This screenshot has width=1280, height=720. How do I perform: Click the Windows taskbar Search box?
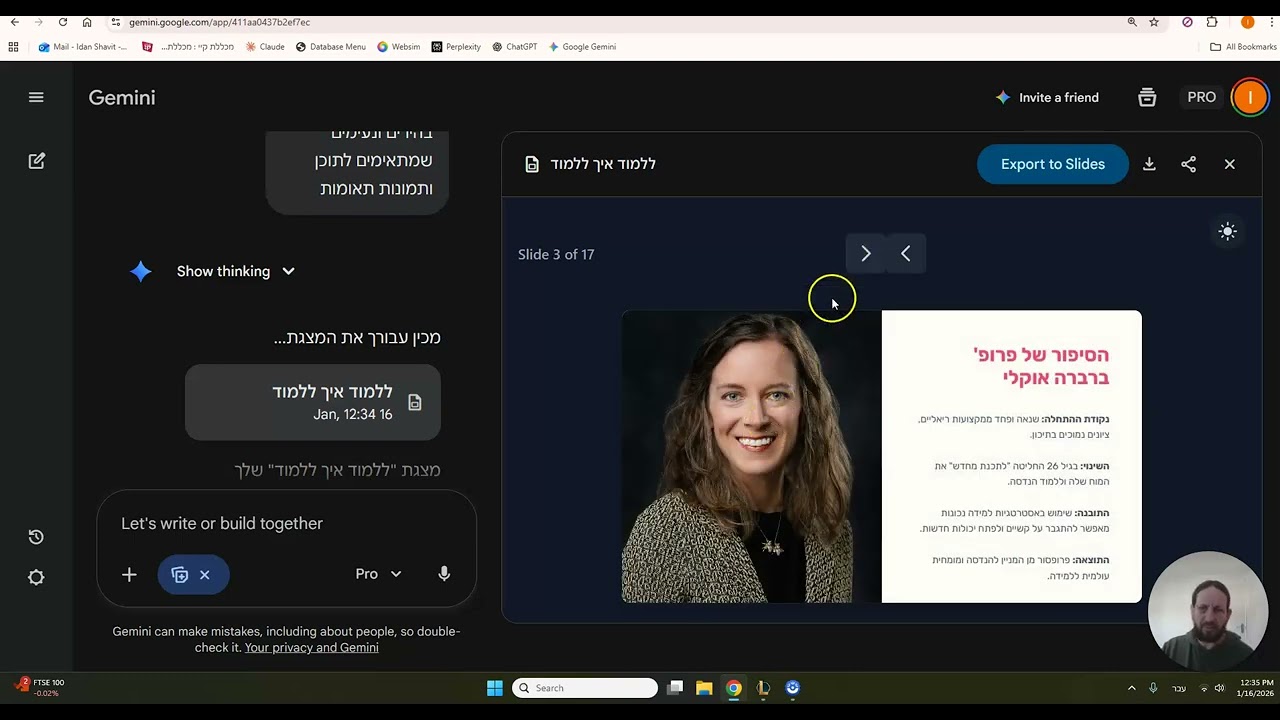click(585, 688)
